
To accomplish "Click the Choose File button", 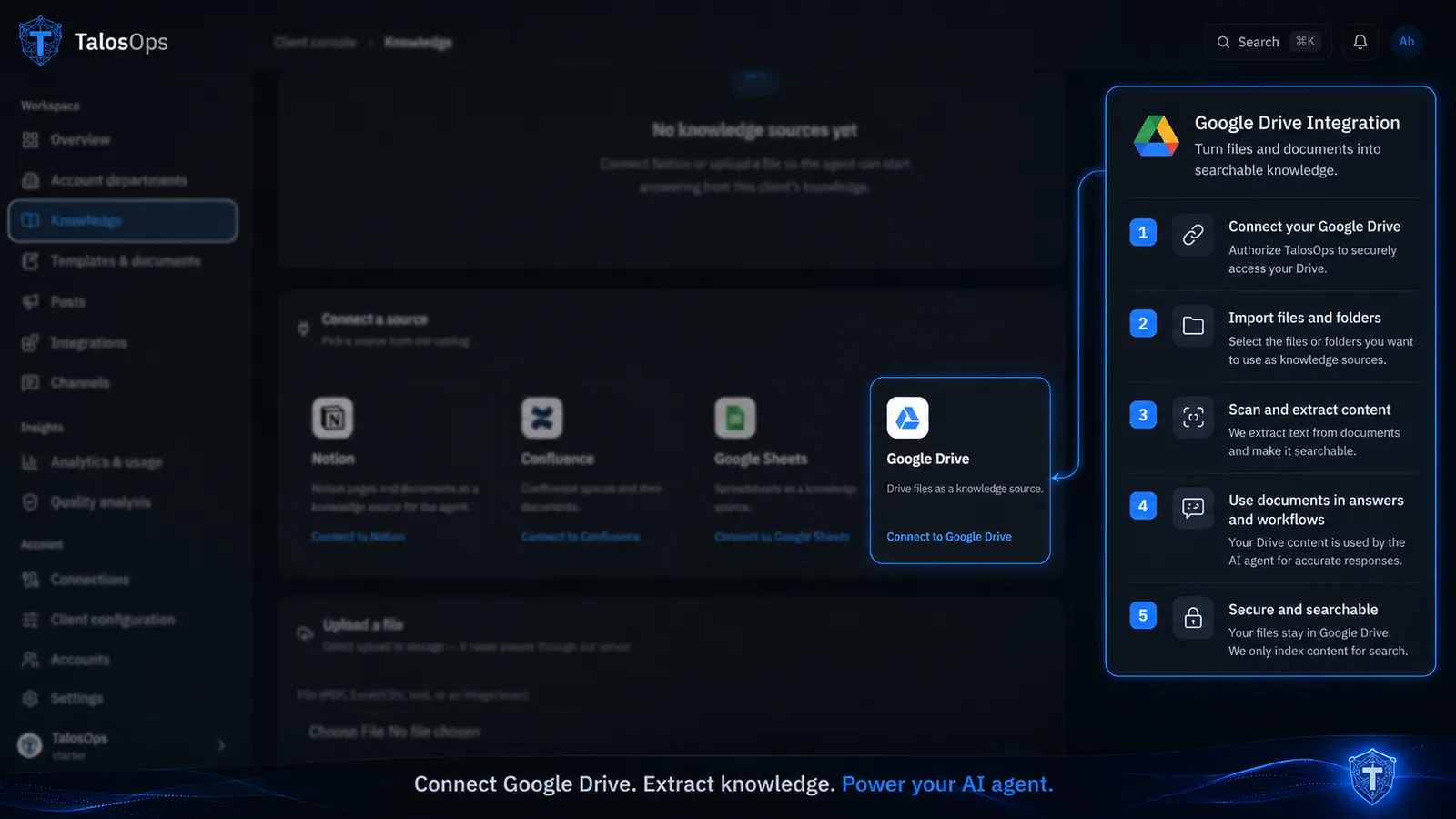I will click(x=347, y=732).
